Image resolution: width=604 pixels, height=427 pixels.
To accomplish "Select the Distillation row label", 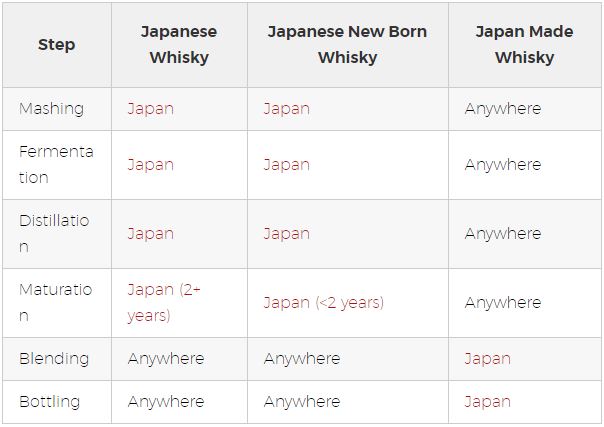I will coord(54,234).
